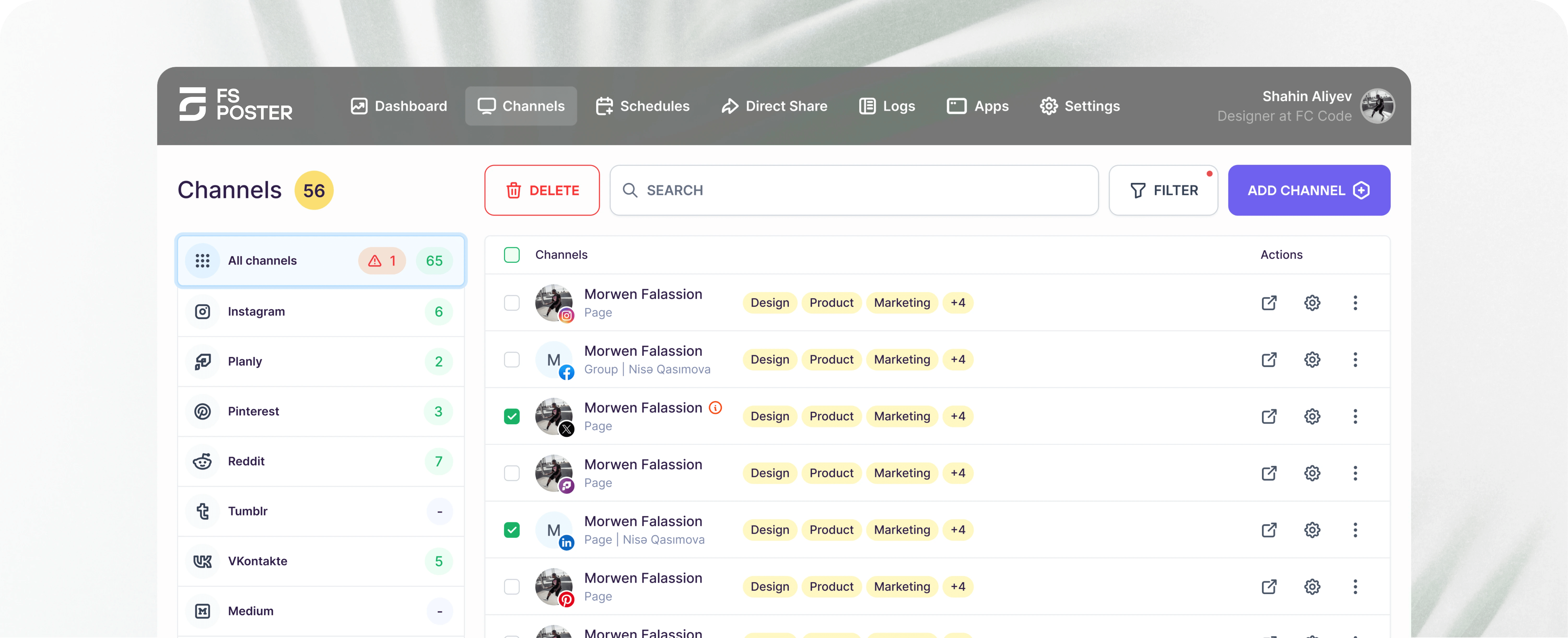Click the ADD CHANNEL button
Viewport: 1568px width, 638px height.
[x=1309, y=190]
